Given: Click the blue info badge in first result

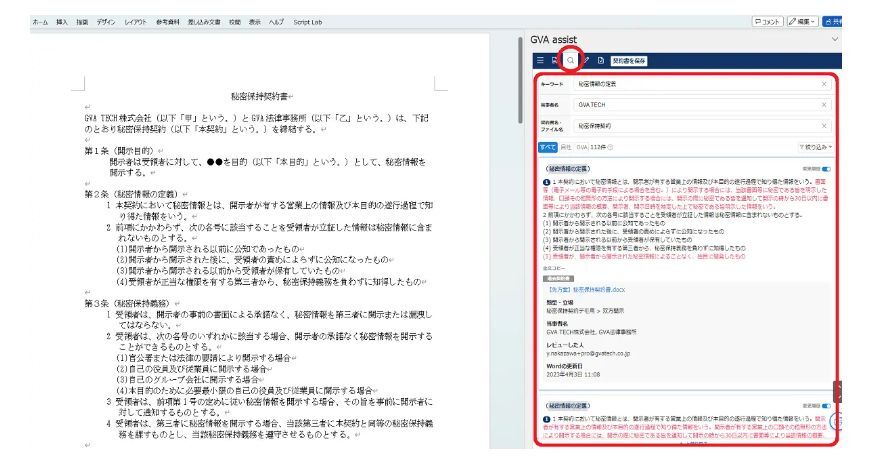Looking at the screenshot, I should pyautogui.click(x=546, y=182).
